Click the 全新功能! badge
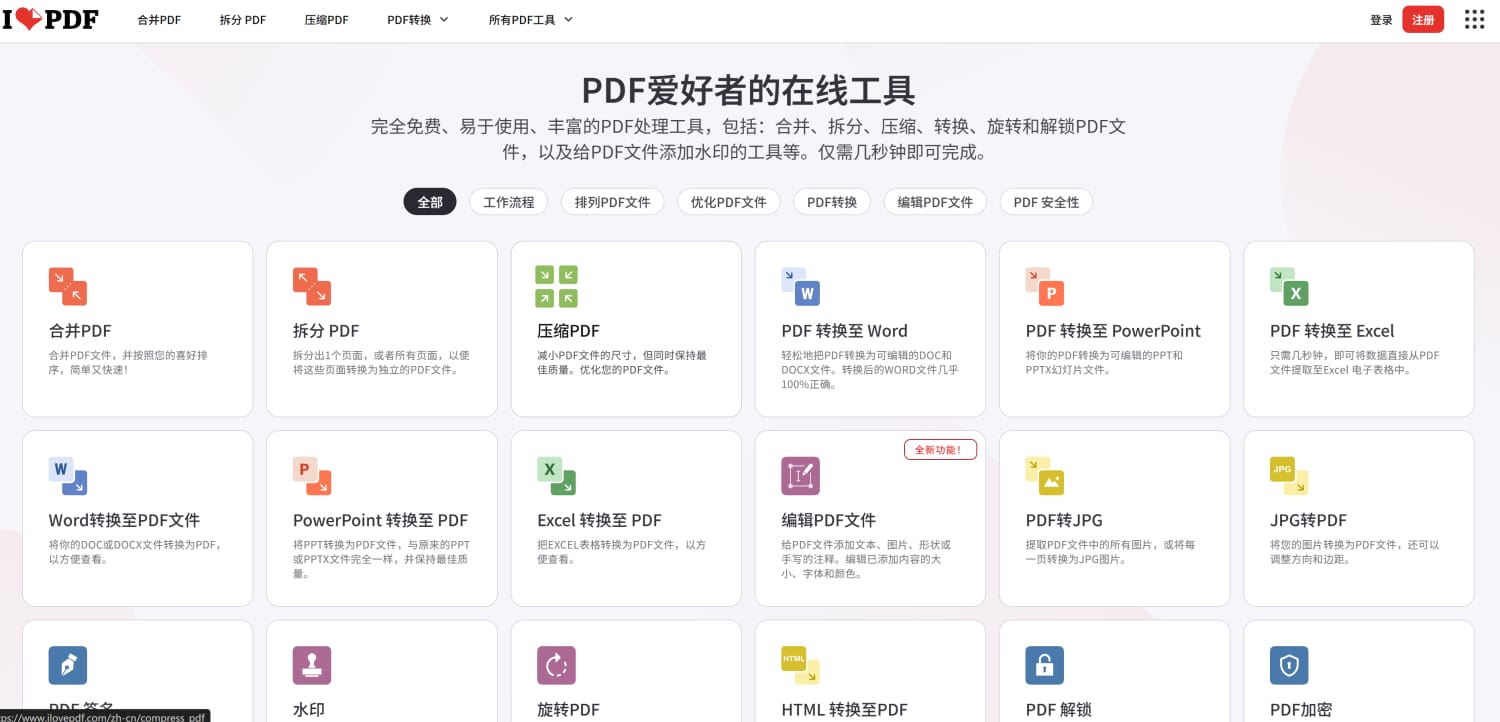 coord(940,450)
